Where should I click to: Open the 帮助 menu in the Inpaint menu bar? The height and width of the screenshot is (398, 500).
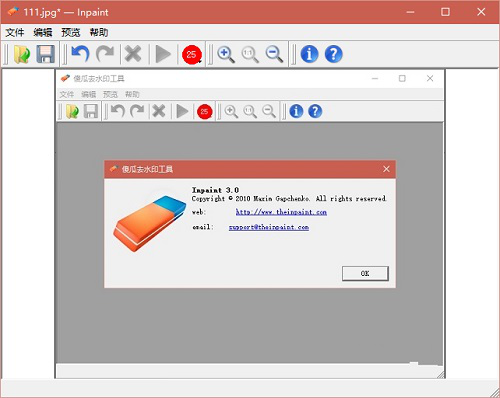(x=99, y=32)
